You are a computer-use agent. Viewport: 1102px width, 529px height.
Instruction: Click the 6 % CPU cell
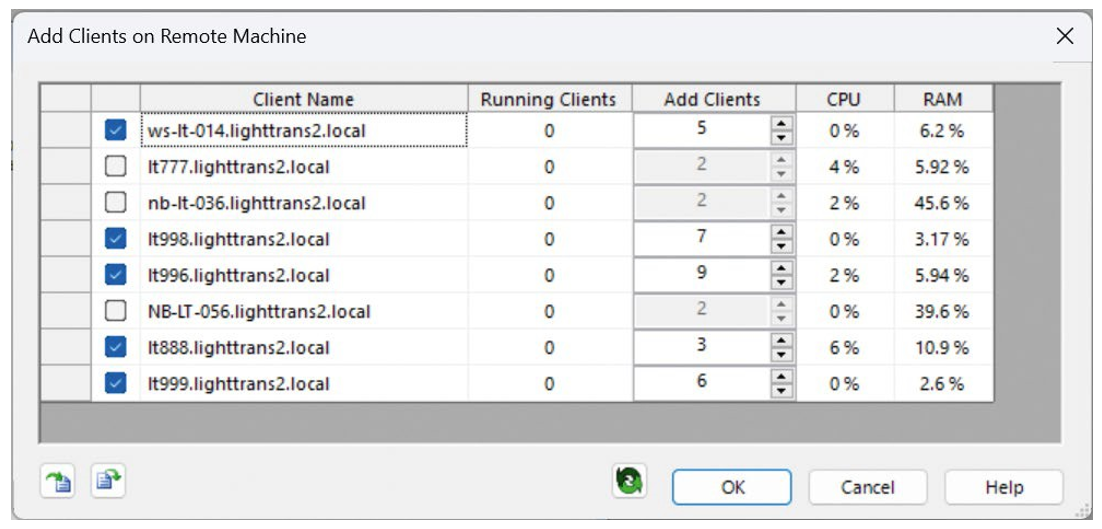tap(844, 347)
